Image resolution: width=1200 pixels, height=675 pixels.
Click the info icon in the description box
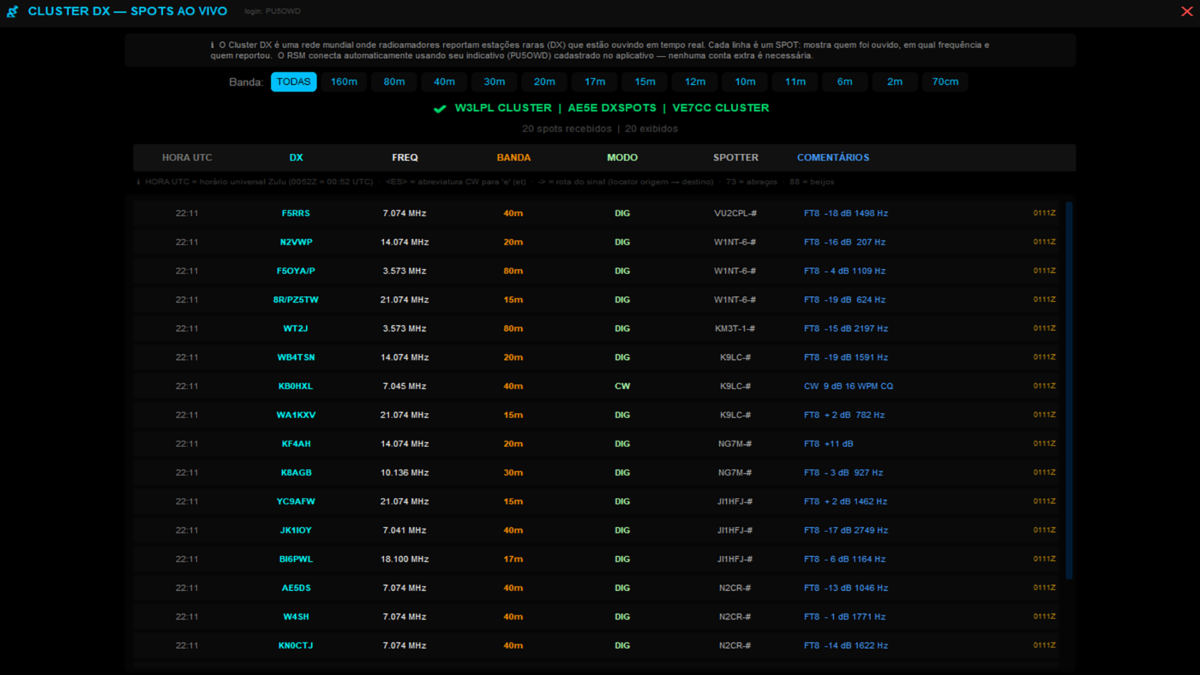212,45
